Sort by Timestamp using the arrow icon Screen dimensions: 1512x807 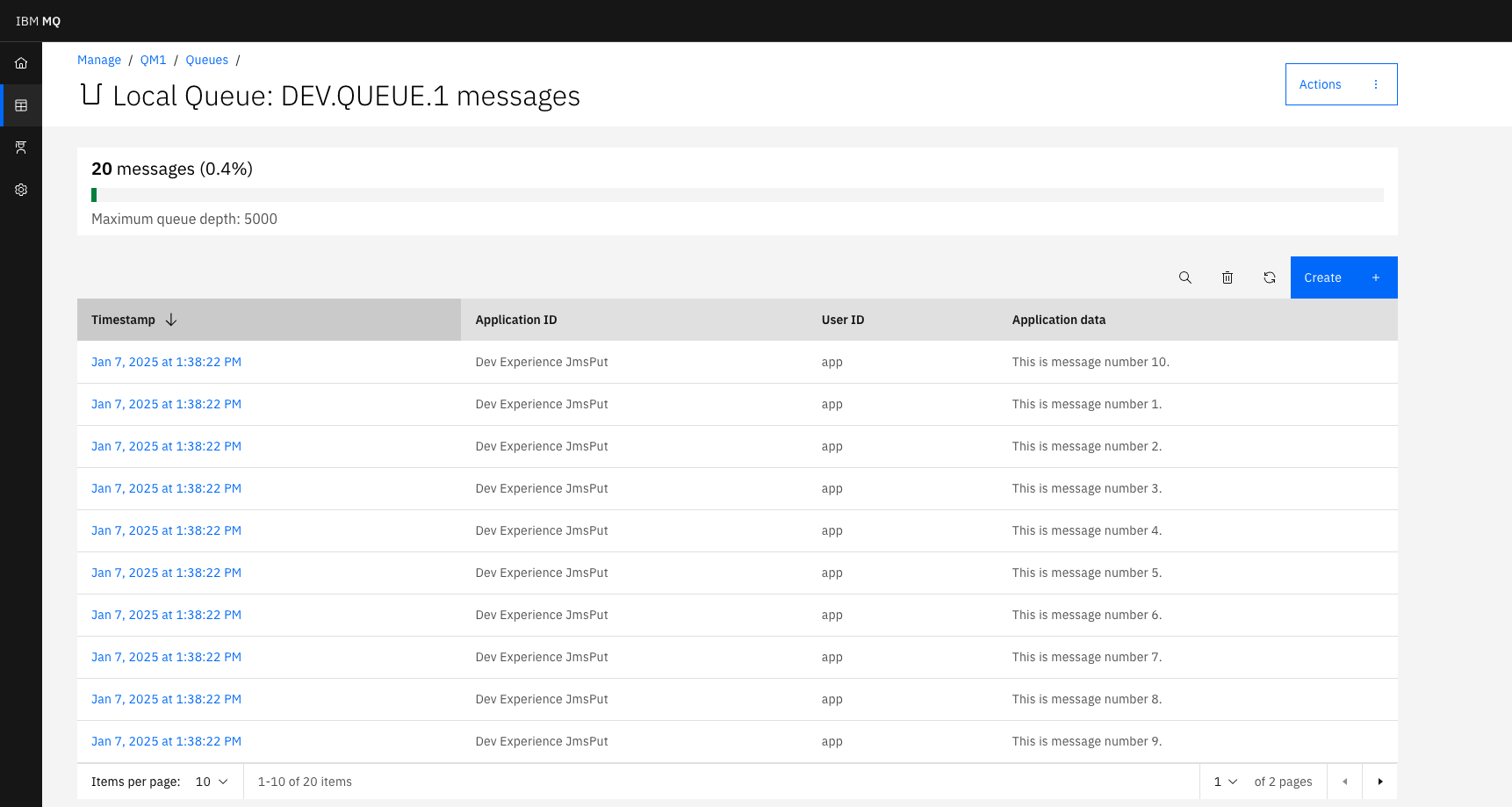point(171,320)
